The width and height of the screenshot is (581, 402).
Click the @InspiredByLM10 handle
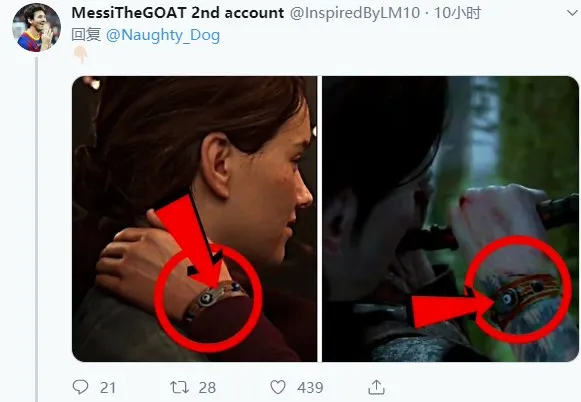click(x=355, y=13)
